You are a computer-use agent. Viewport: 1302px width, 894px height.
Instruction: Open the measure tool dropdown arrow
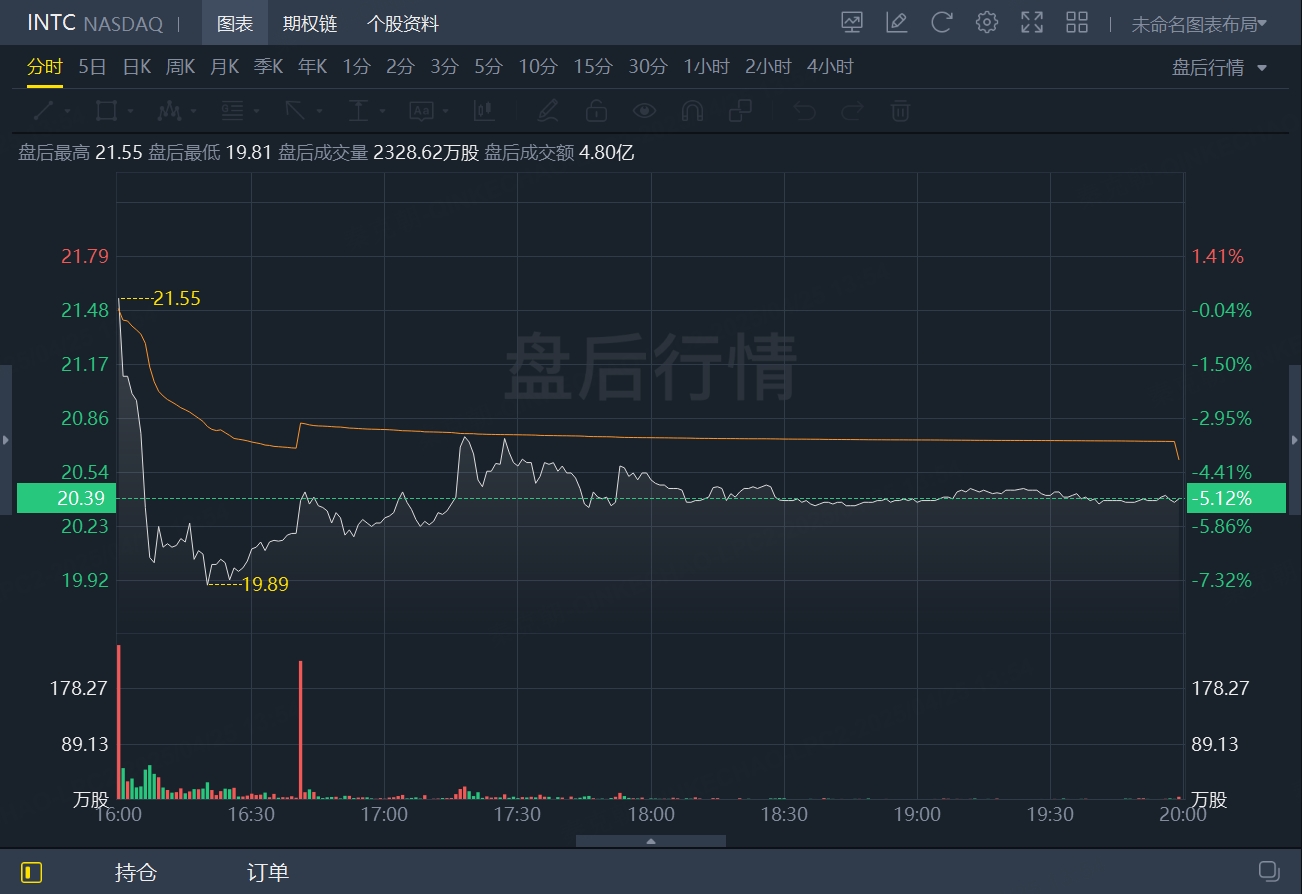tap(382, 111)
